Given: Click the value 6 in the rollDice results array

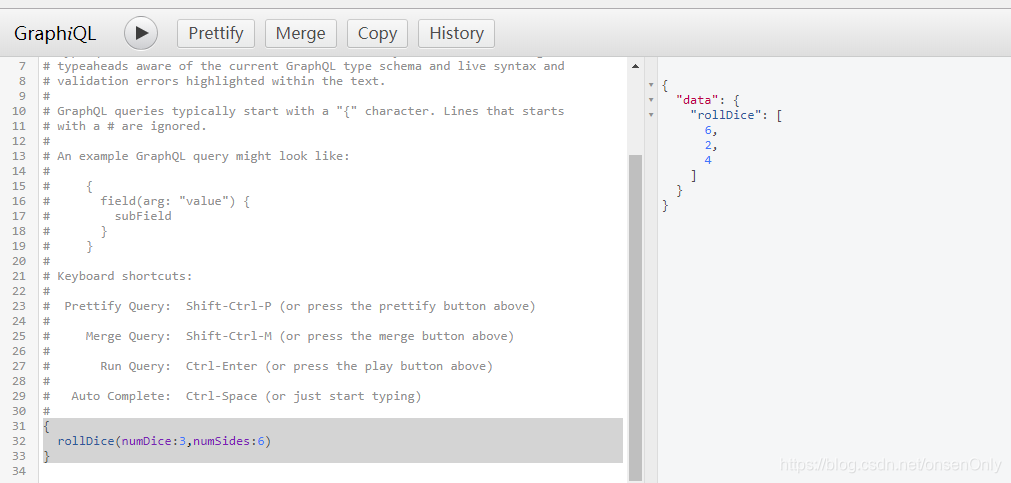Looking at the screenshot, I should (x=708, y=130).
